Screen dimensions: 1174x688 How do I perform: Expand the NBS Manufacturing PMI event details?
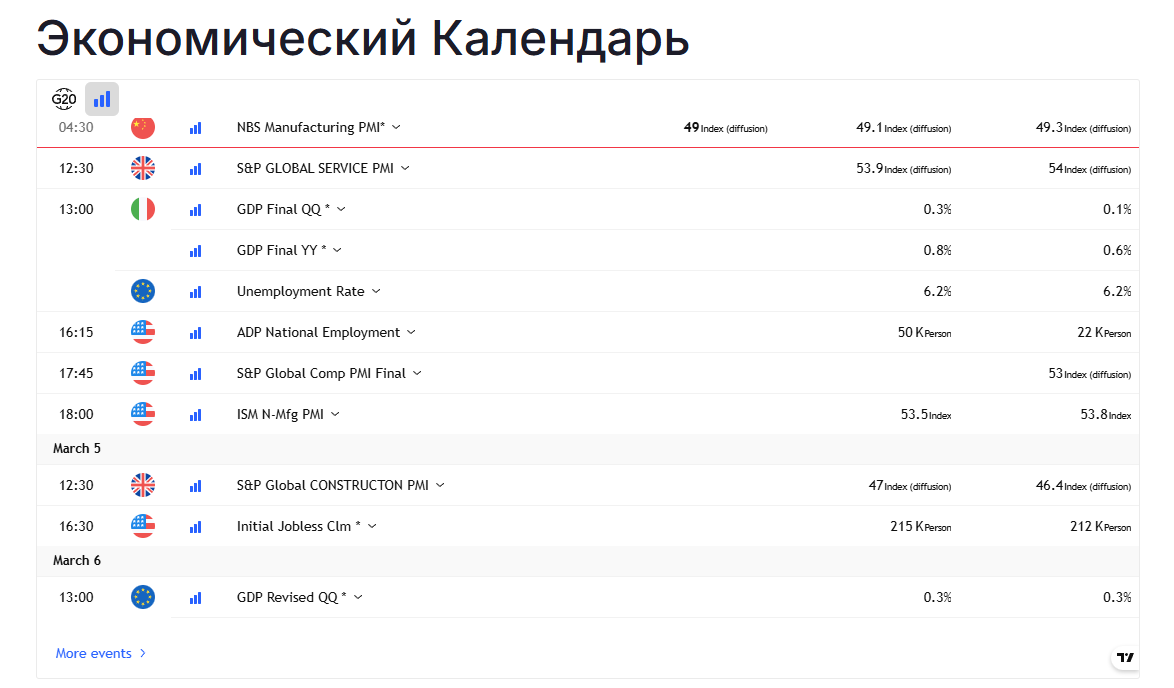click(x=311, y=127)
